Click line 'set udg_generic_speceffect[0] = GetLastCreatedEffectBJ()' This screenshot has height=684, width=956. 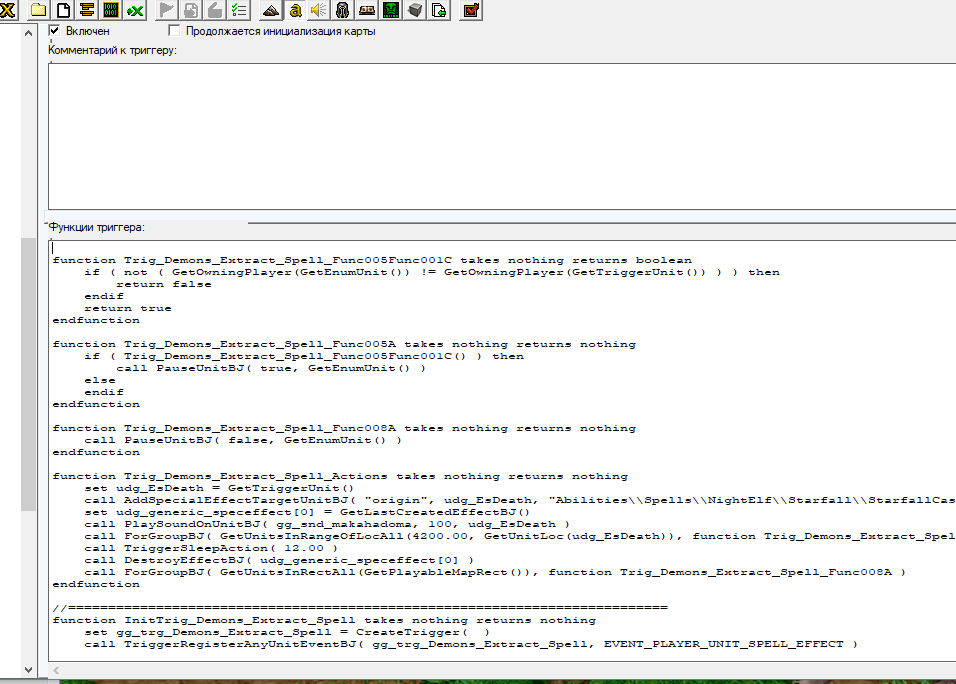(307, 512)
